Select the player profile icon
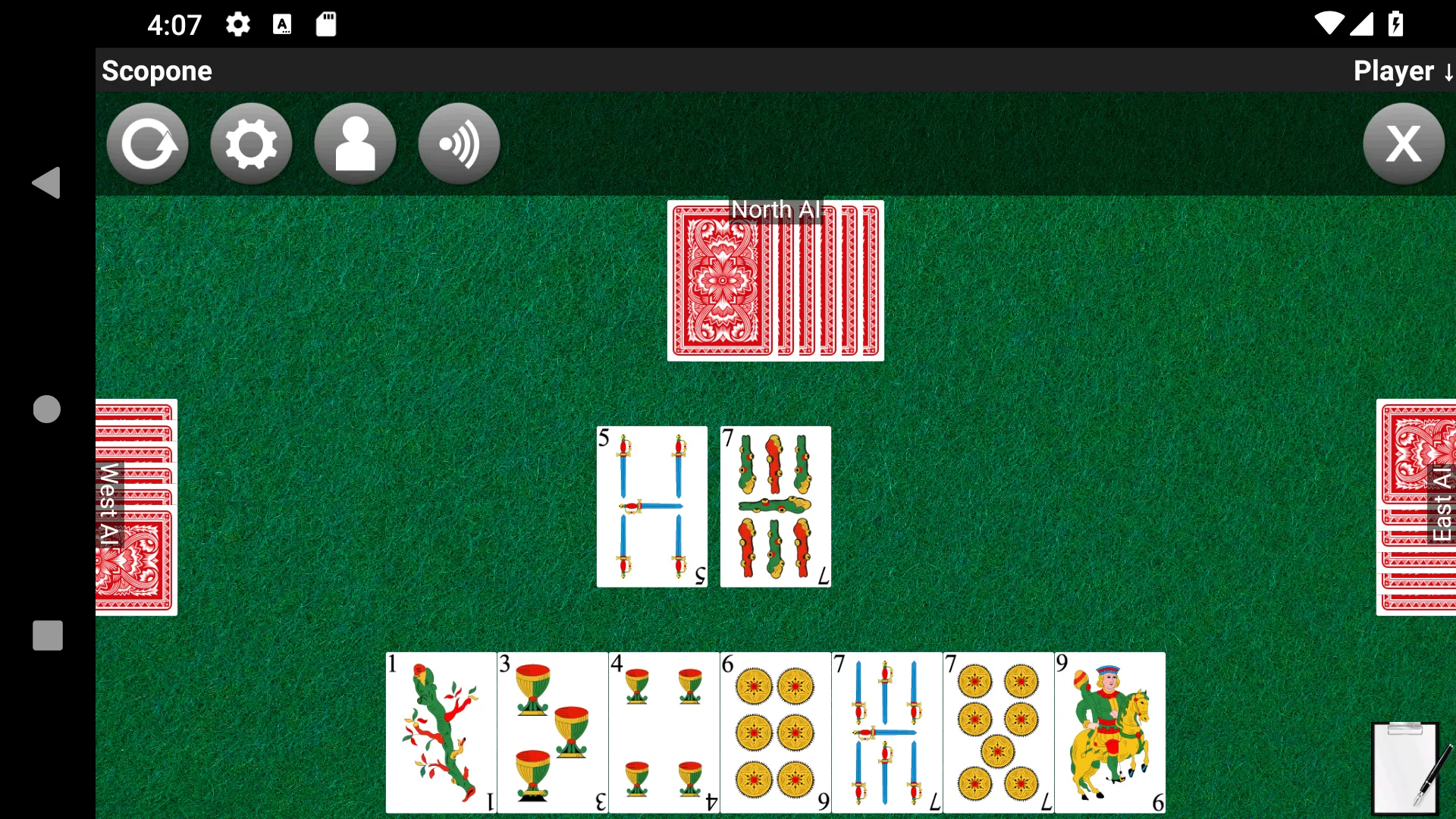Screen dimensions: 1456x819 click(x=355, y=143)
